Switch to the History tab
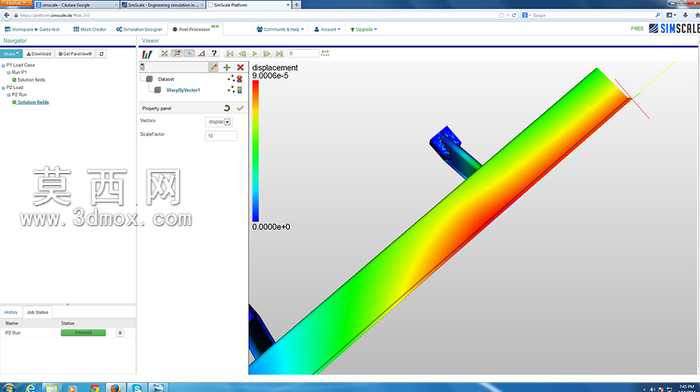The height and width of the screenshot is (392, 700). tap(11, 312)
